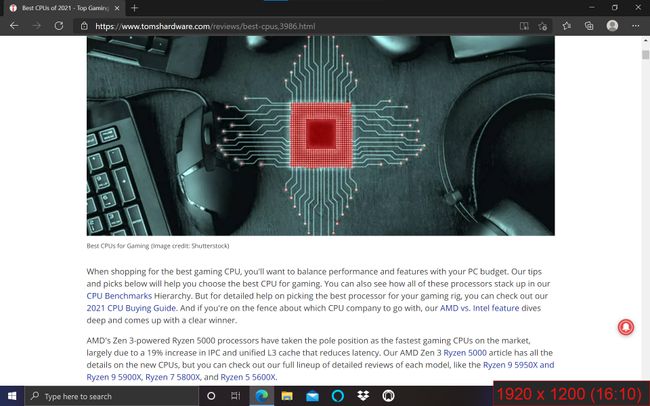Open the browser profile avatar
Image resolution: width=650 pixels, height=406 pixels.
click(612, 26)
